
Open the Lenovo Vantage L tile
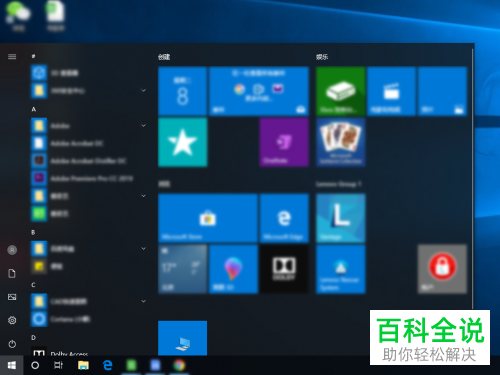pyautogui.click(x=341, y=218)
